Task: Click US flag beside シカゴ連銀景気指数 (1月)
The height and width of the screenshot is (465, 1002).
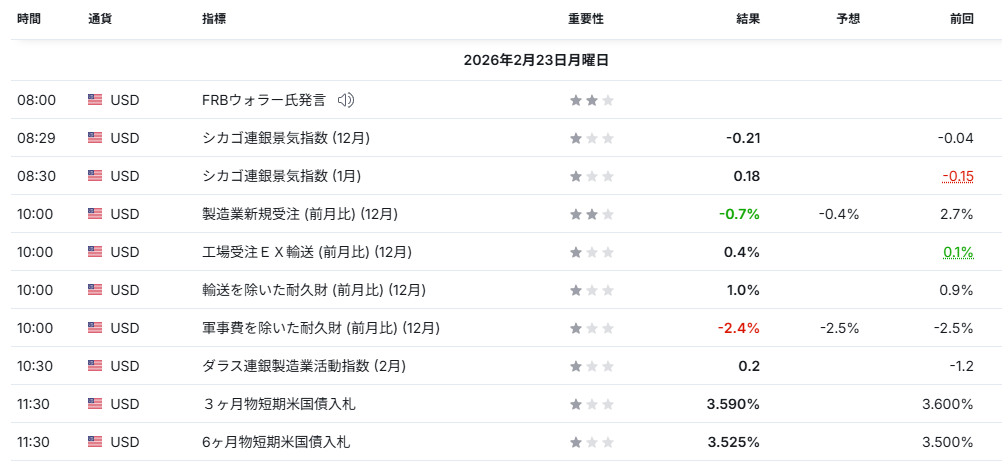Action: point(95,176)
